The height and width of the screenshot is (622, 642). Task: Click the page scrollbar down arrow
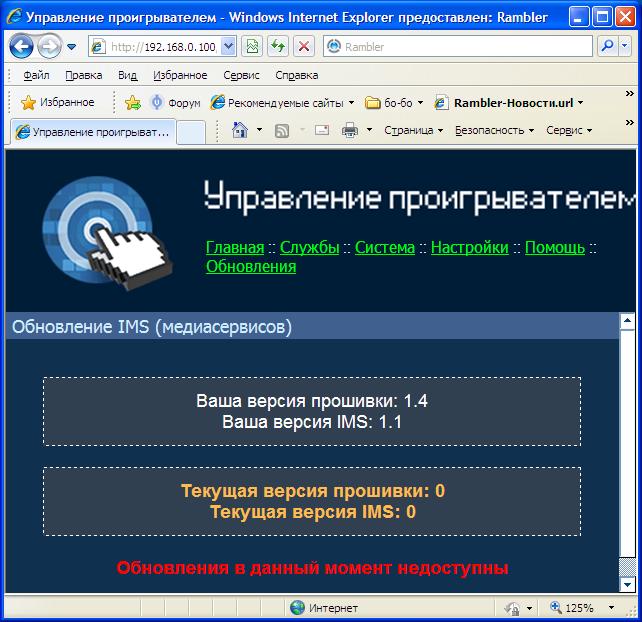click(627, 584)
